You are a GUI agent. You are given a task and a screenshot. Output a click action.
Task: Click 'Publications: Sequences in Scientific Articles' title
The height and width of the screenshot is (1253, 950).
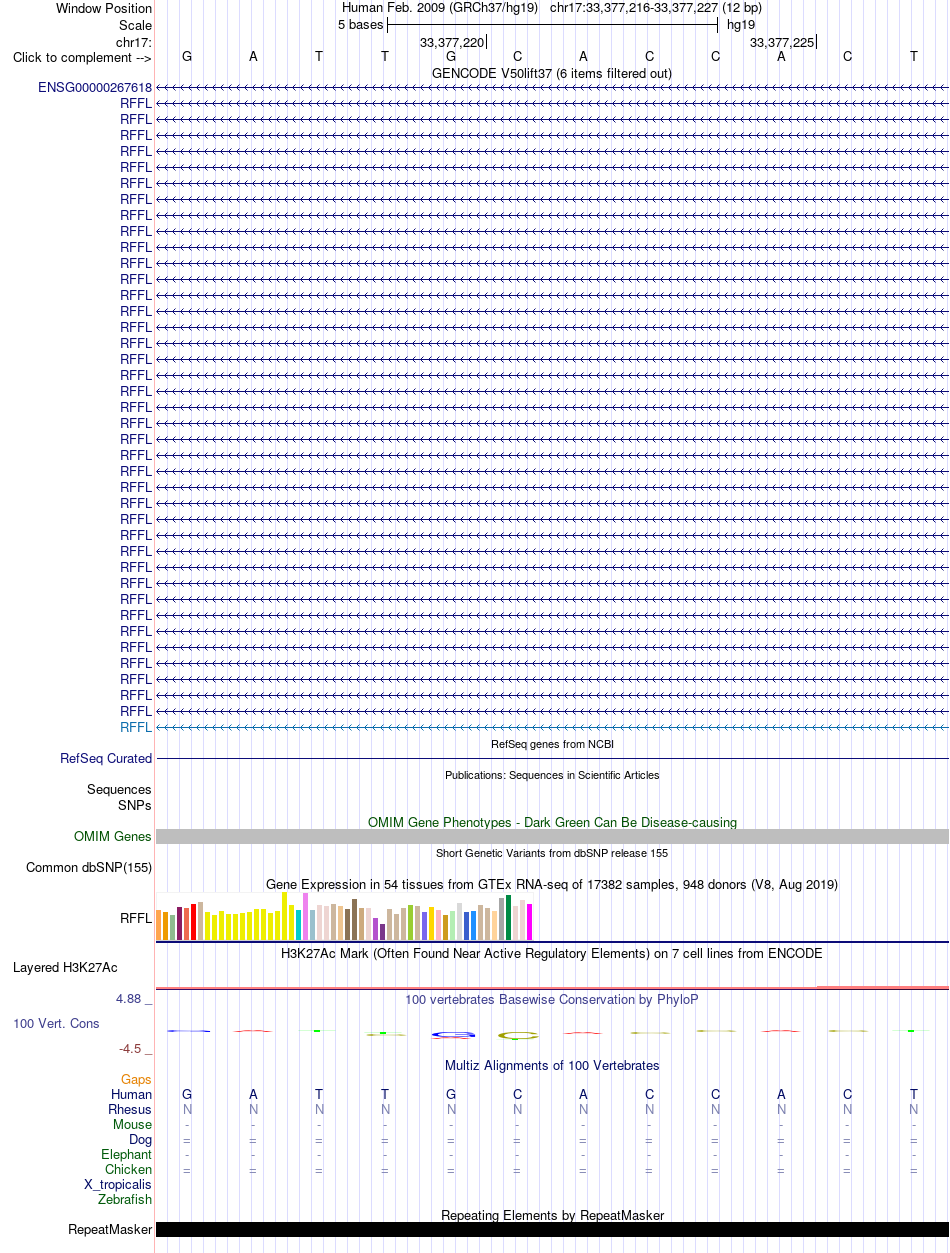552,775
